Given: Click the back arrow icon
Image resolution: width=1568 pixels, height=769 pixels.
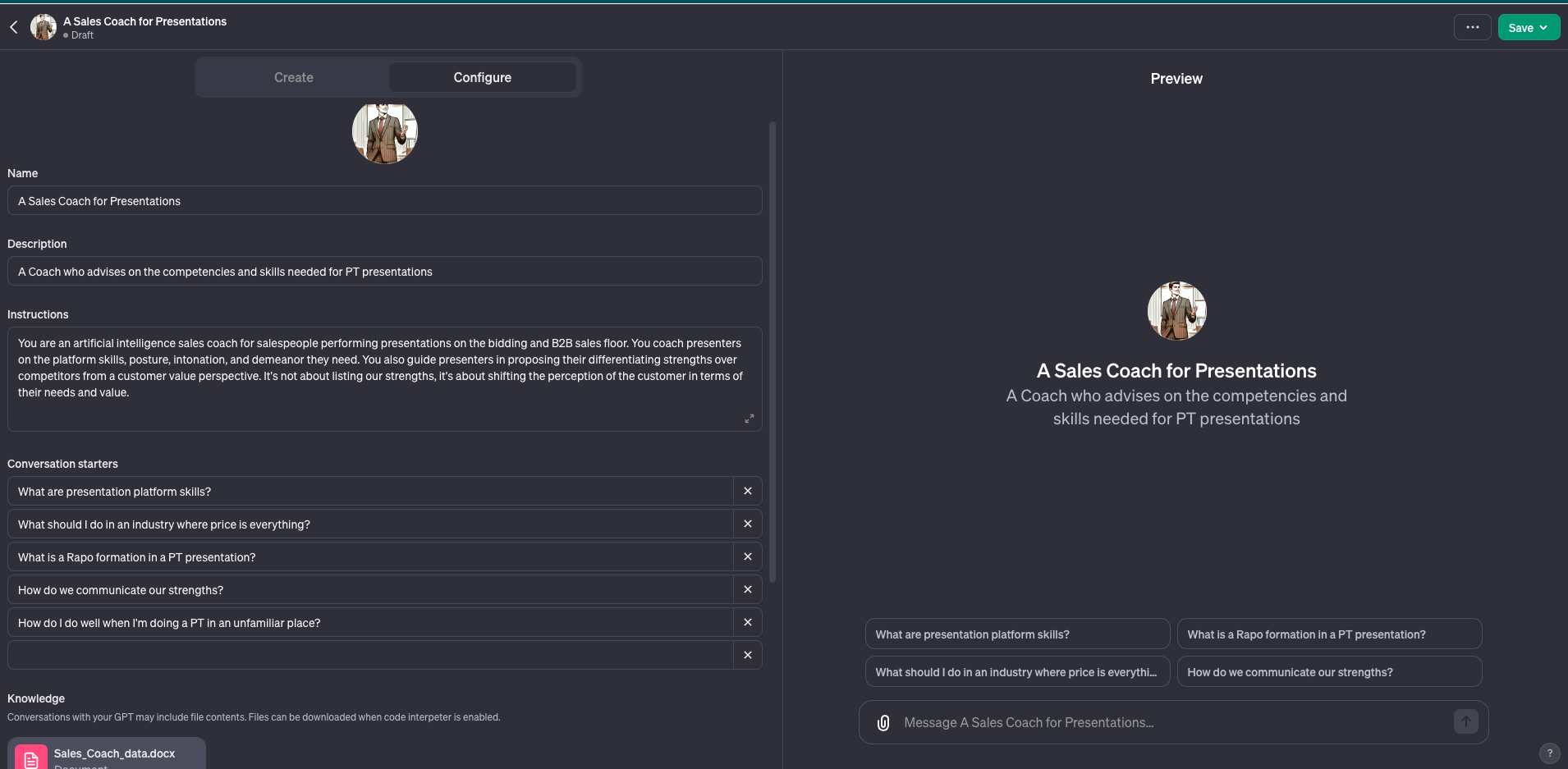Looking at the screenshot, I should (14, 27).
